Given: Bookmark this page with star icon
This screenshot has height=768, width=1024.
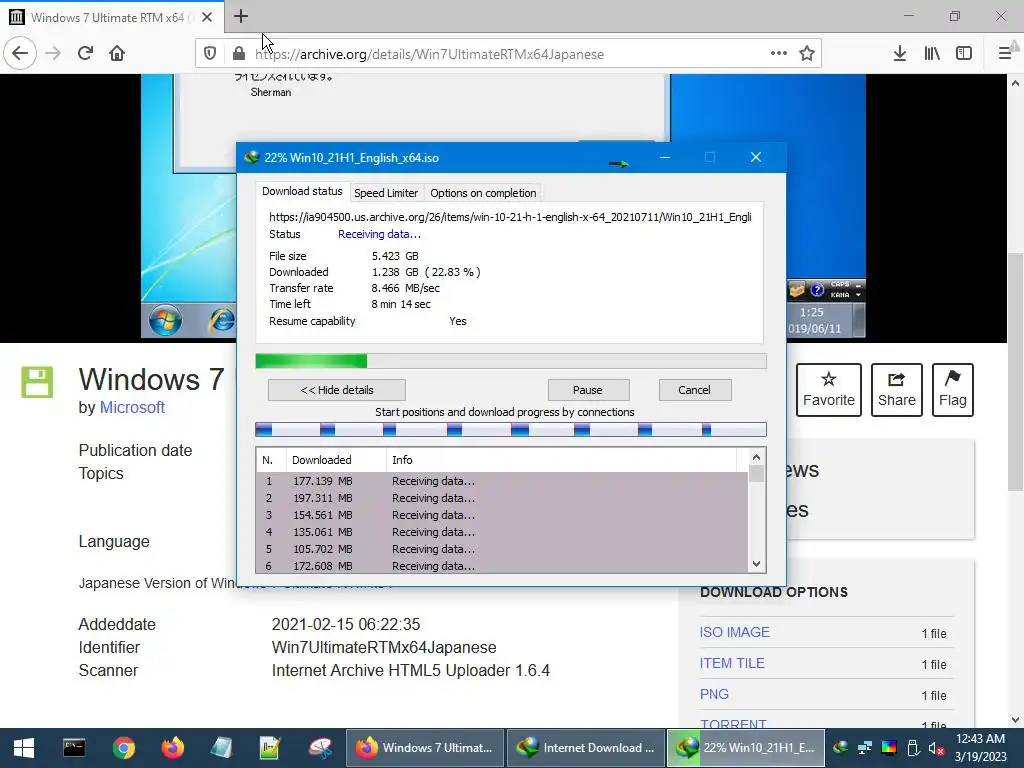Looking at the screenshot, I should tap(807, 54).
